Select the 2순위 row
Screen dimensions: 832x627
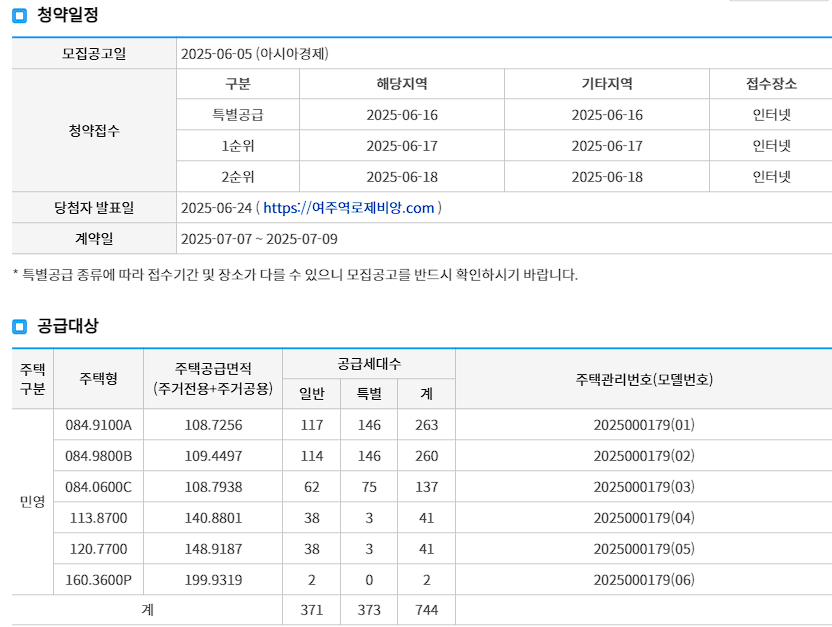coord(237,176)
